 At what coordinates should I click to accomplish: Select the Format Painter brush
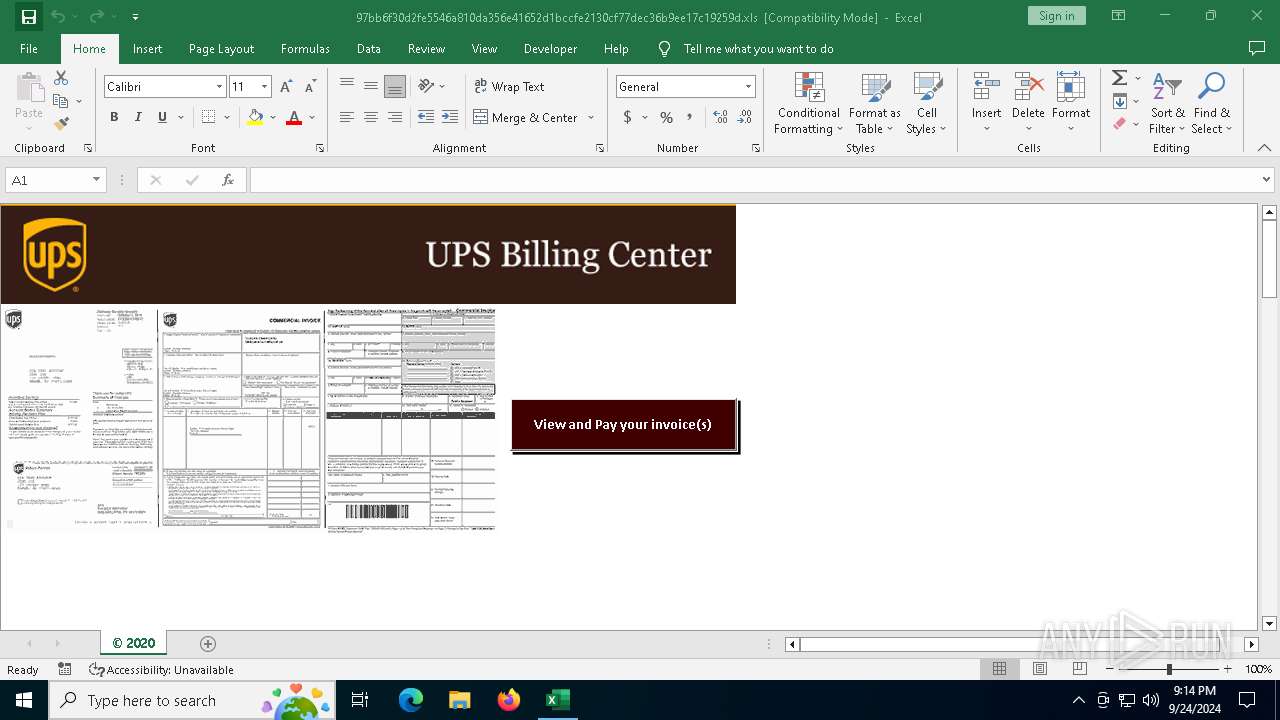(61, 124)
